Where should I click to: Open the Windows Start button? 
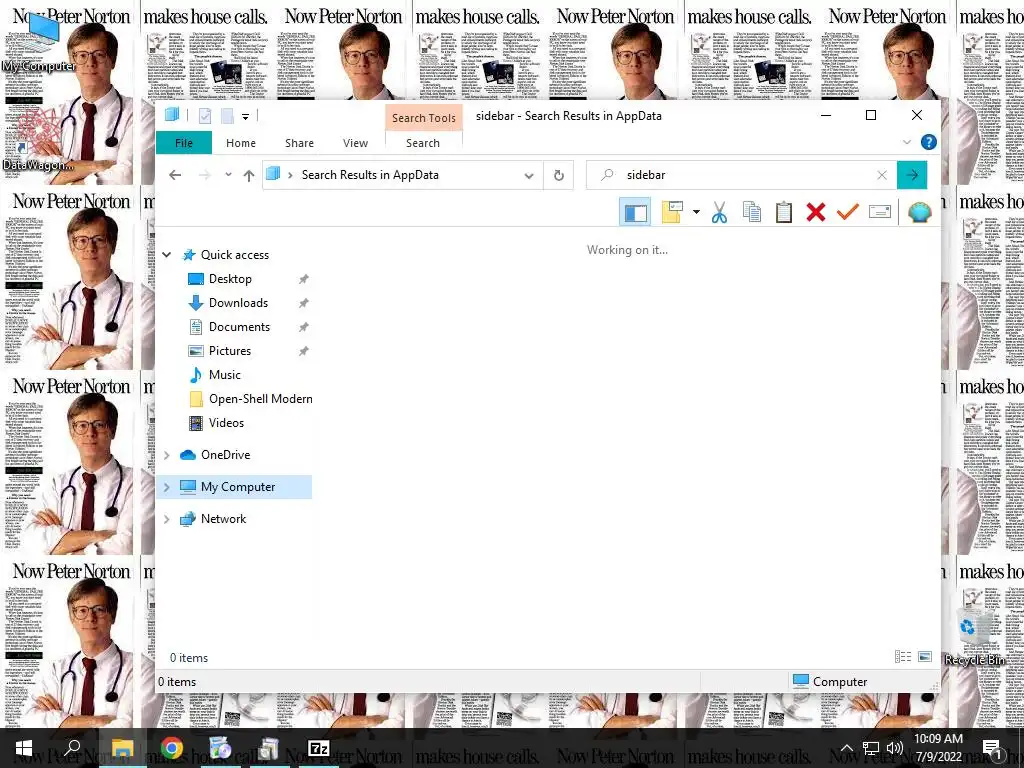pos(24,748)
